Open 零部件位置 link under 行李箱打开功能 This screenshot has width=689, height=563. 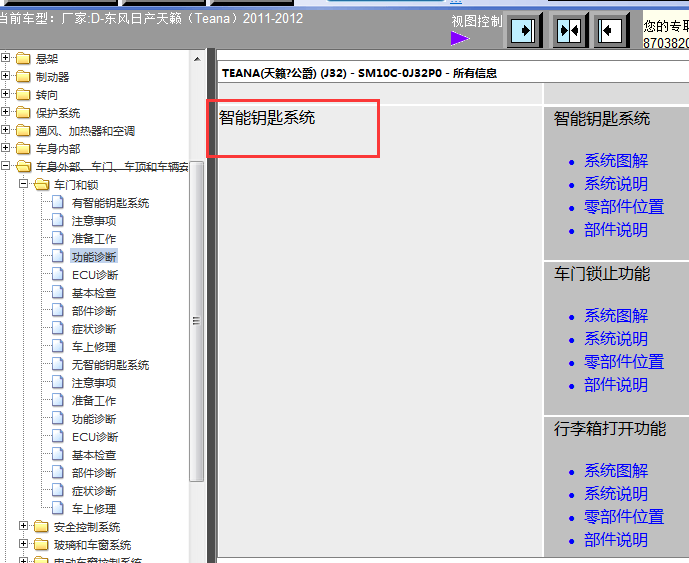[624, 517]
